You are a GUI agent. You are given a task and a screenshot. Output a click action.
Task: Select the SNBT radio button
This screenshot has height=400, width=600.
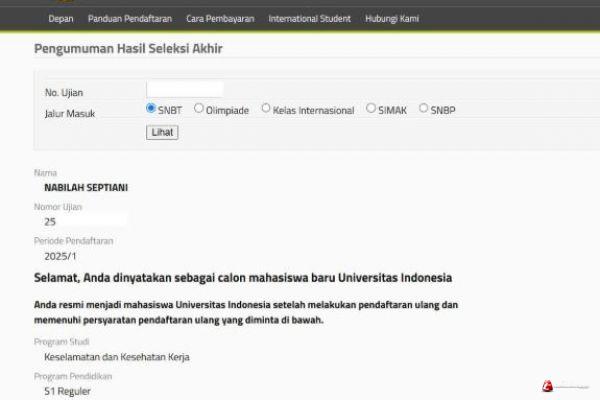pos(151,109)
